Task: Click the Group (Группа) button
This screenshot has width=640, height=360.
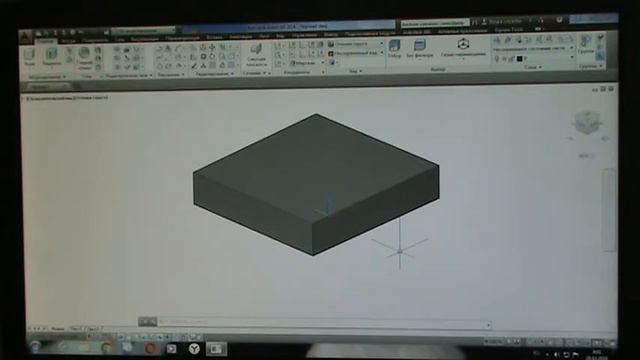Action: click(x=586, y=45)
